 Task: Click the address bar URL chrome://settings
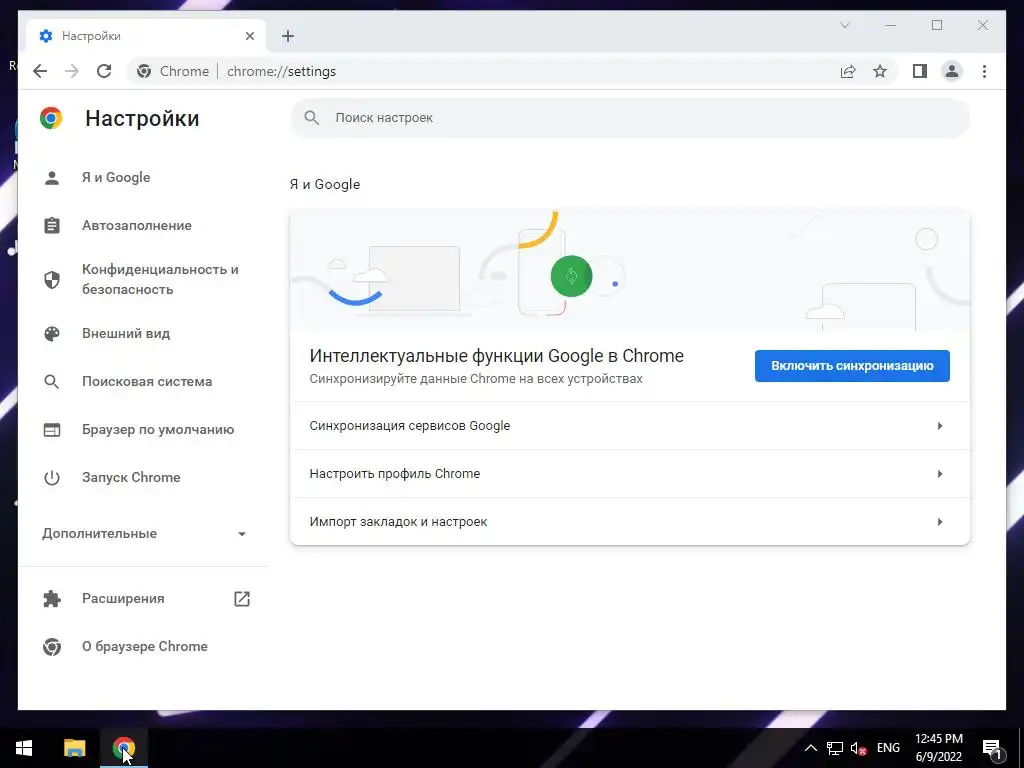(x=281, y=71)
